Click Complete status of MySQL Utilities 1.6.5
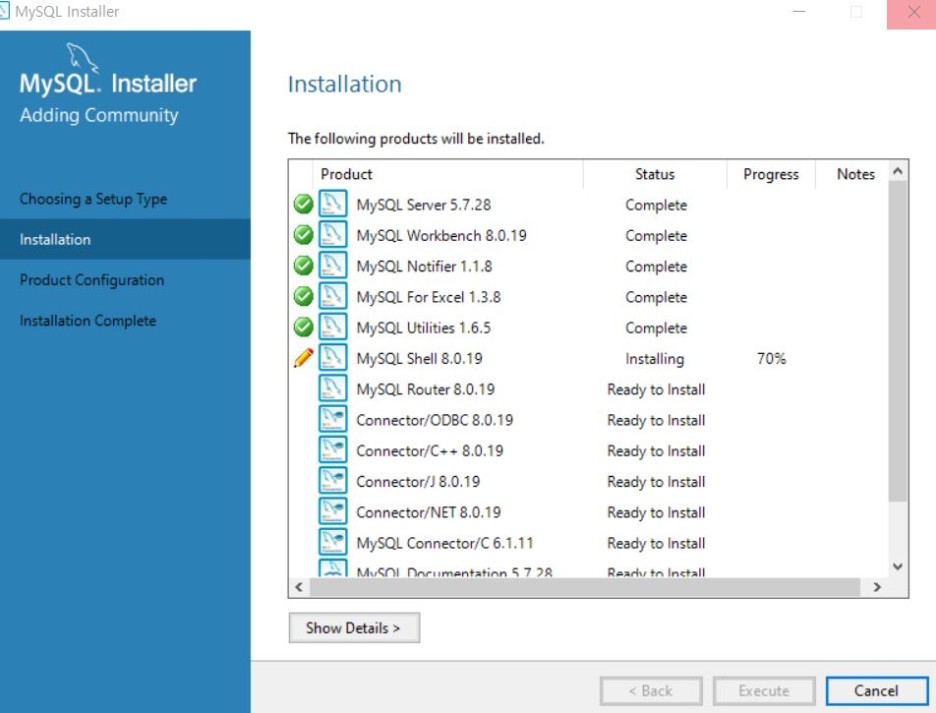936x713 pixels. 656,328
